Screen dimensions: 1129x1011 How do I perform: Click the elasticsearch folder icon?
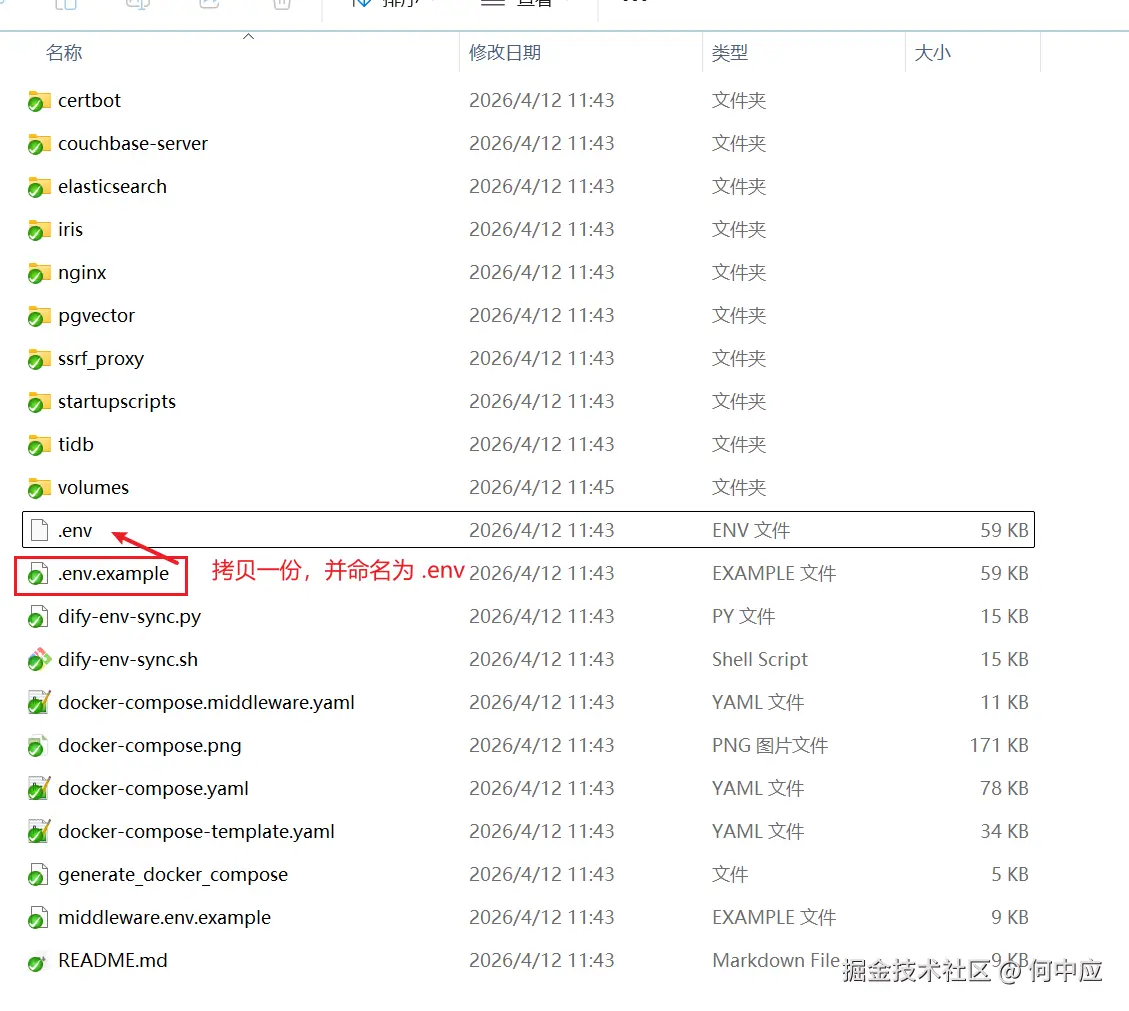pos(39,187)
